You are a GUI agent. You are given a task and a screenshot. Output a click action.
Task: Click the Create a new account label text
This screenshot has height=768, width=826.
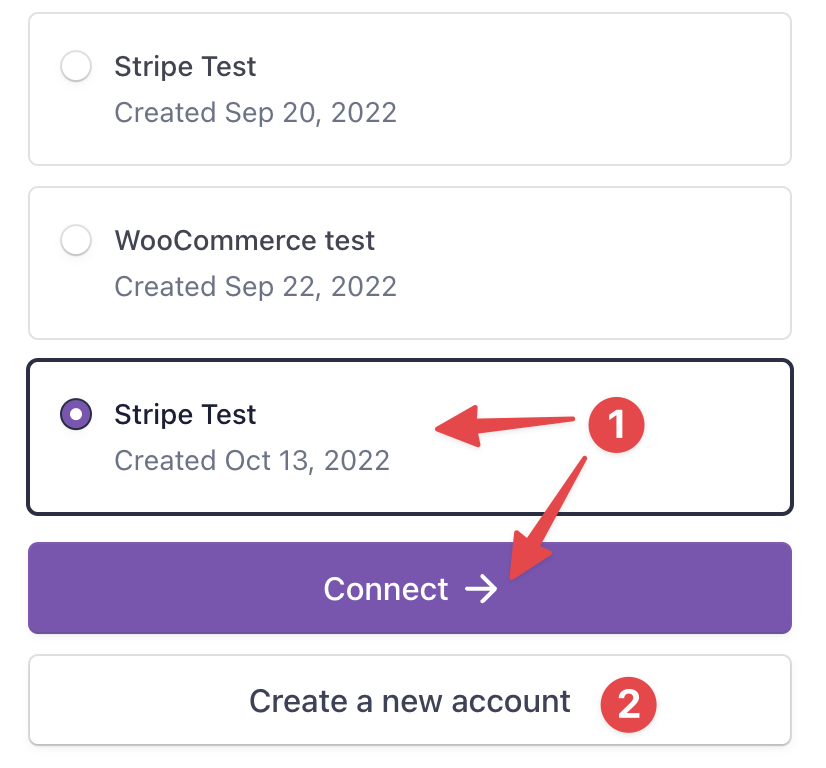pyautogui.click(x=410, y=701)
